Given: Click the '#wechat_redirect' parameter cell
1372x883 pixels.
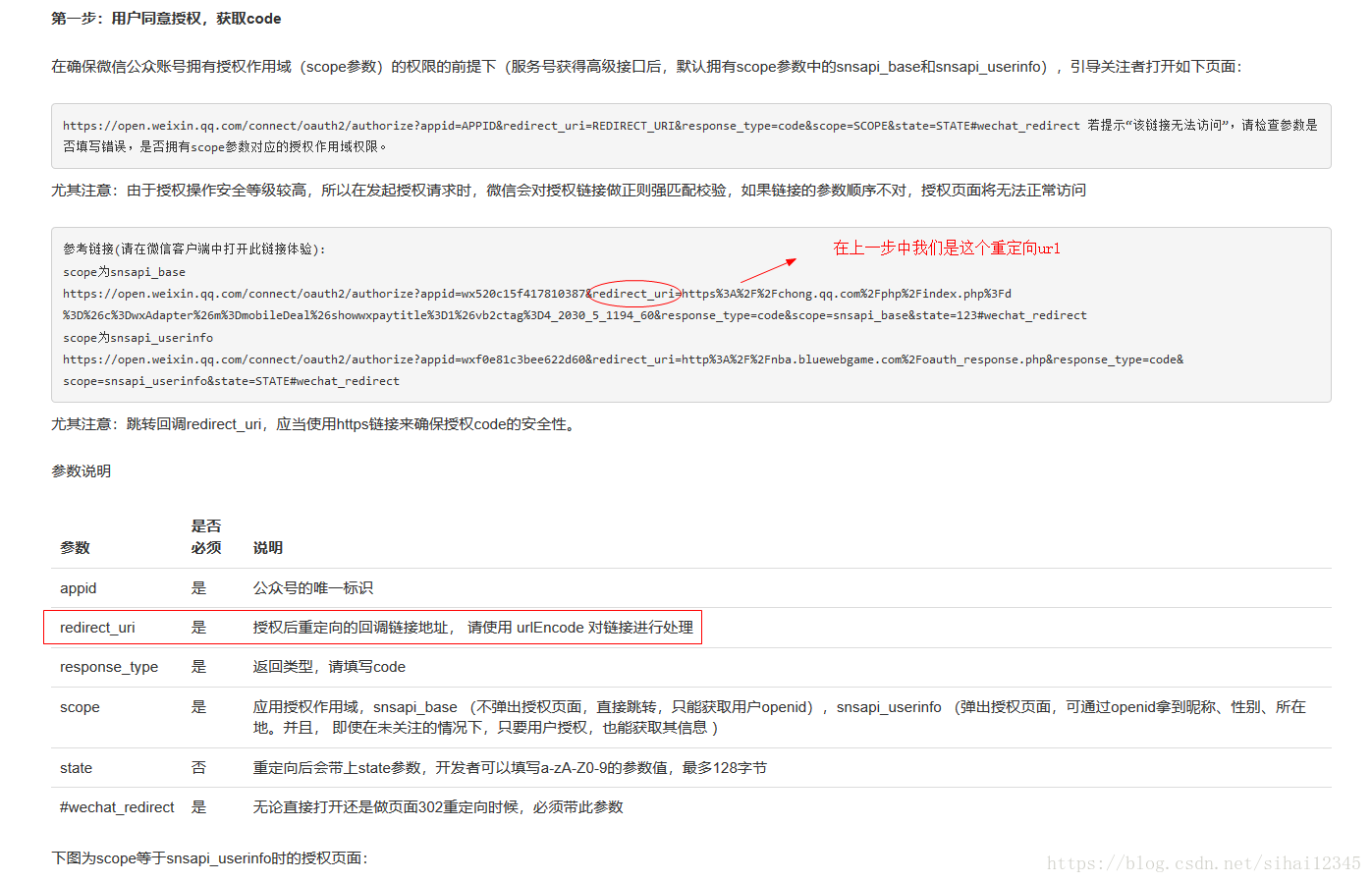Looking at the screenshot, I should pos(117,807).
